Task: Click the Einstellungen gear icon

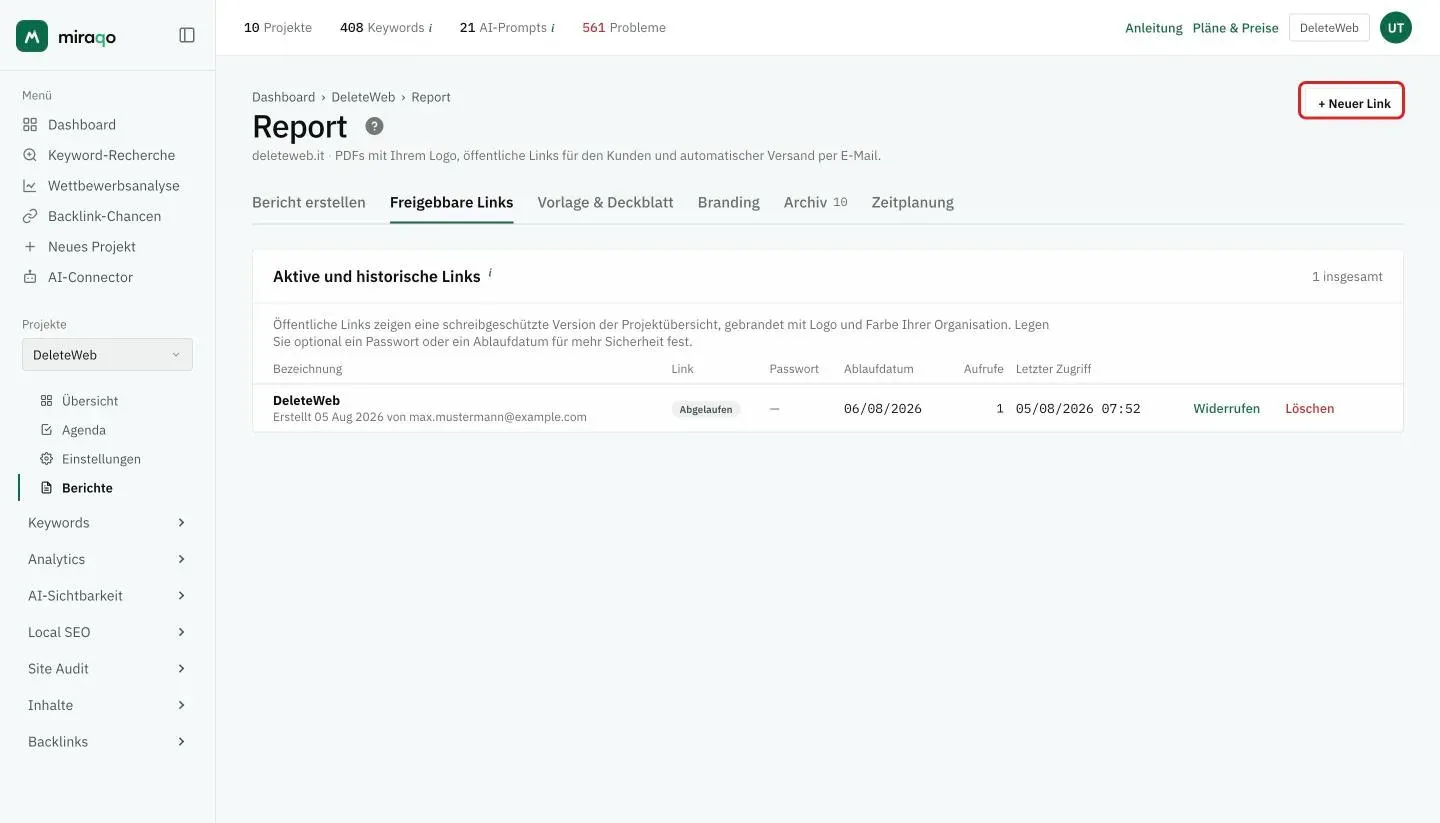Action: [46, 459]
